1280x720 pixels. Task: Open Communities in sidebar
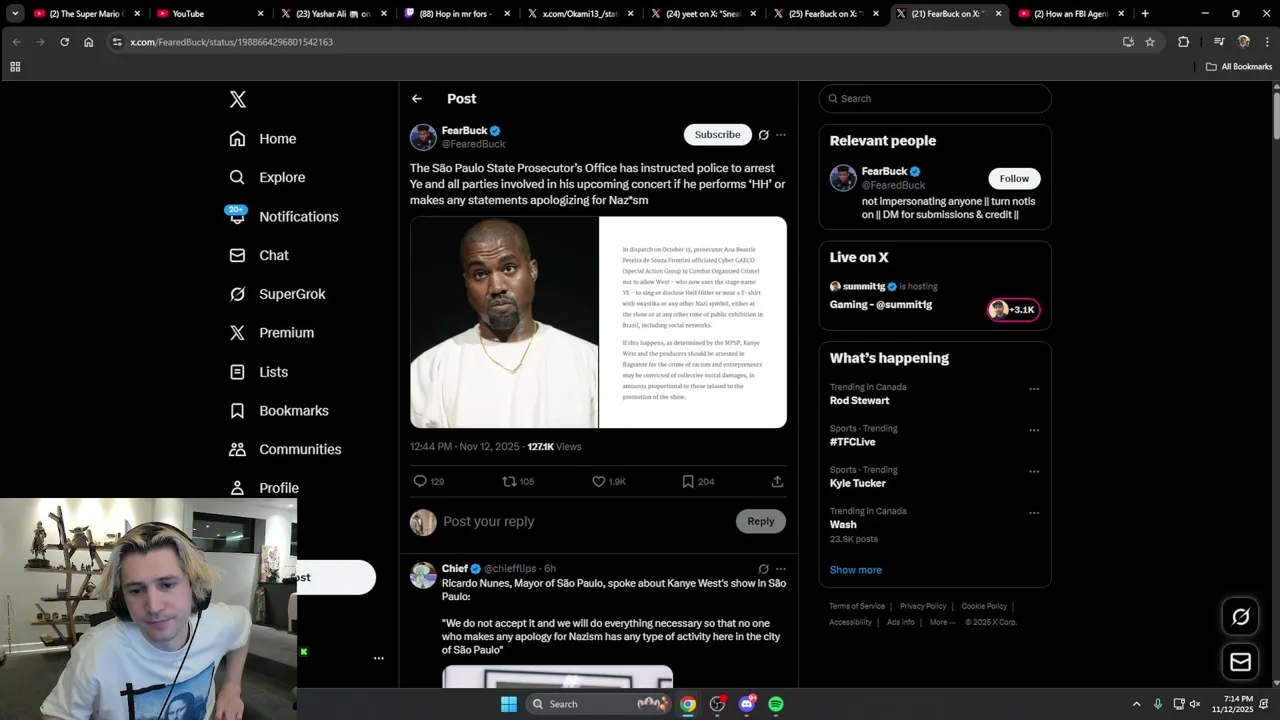coord(285,449)
